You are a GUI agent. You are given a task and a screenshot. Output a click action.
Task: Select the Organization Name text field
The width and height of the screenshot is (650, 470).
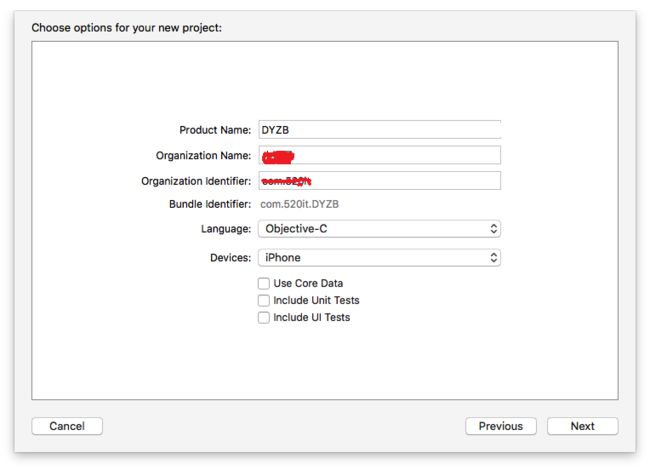click(x=379, y=155)
